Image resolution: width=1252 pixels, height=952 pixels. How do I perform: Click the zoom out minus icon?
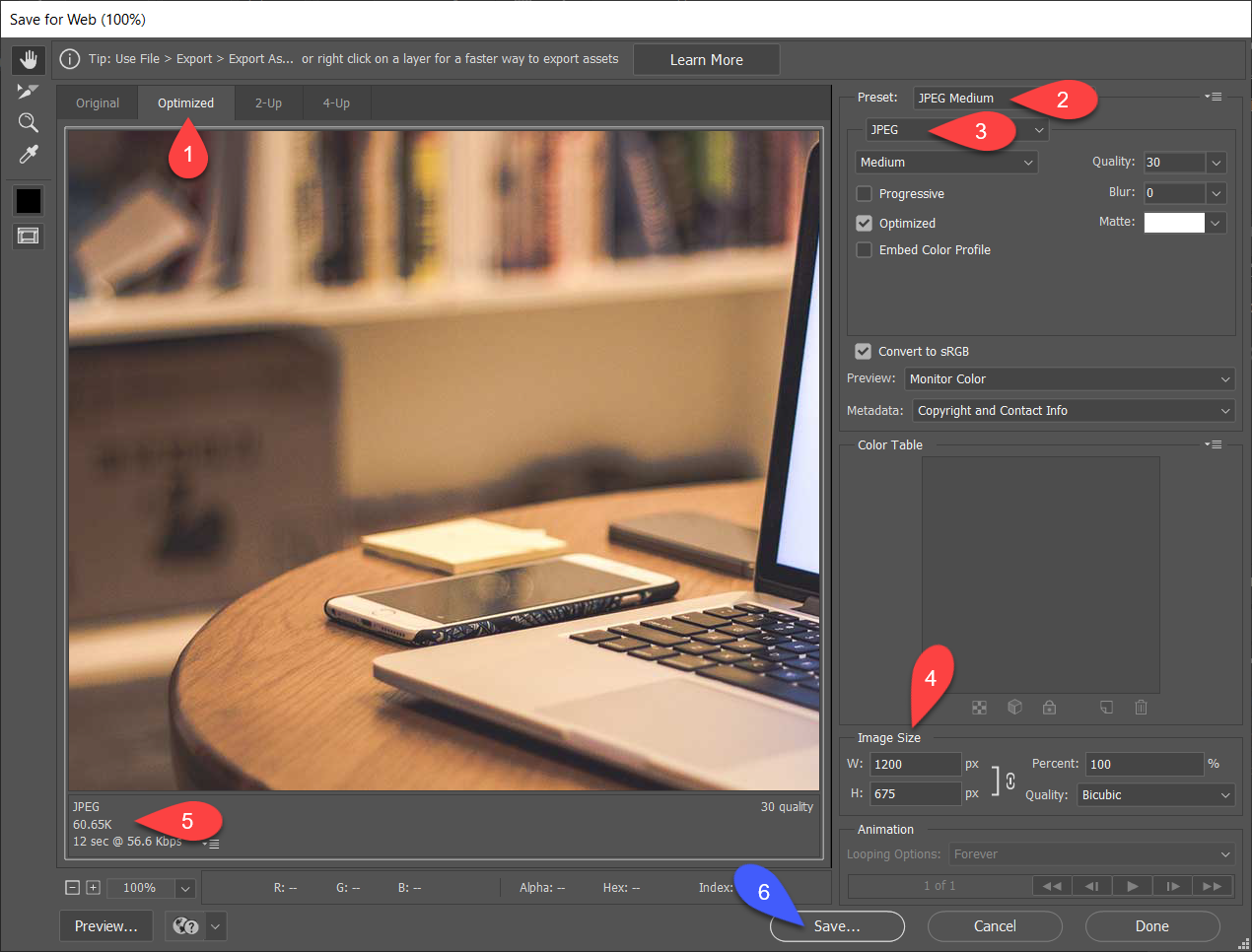pos(72,888)
